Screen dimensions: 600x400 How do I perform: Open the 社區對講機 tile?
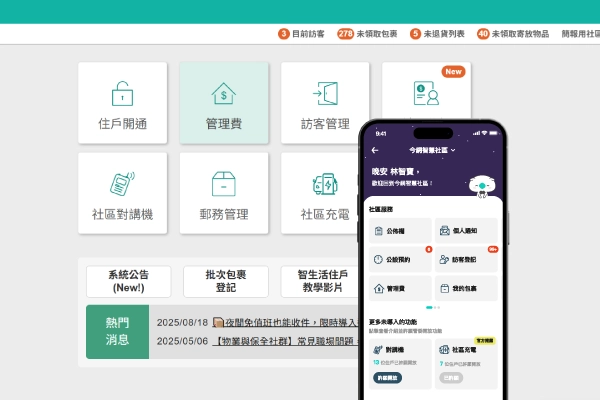122,193
